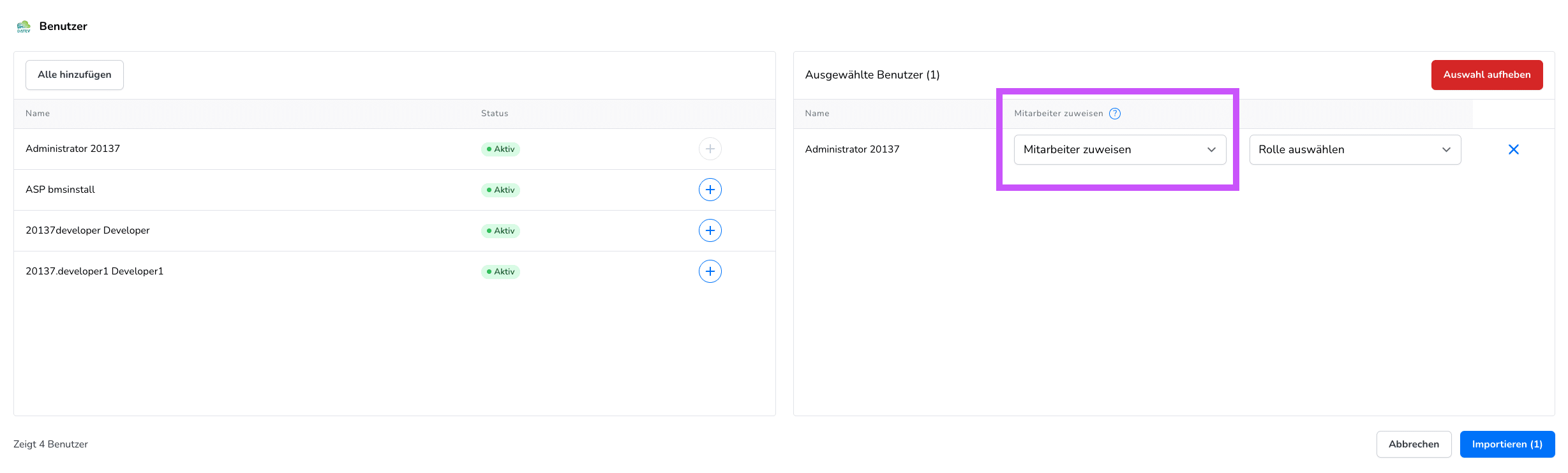Click the chevron arrow in Rolle auswählen
1568x473 pixels.
coord(1446,149)
